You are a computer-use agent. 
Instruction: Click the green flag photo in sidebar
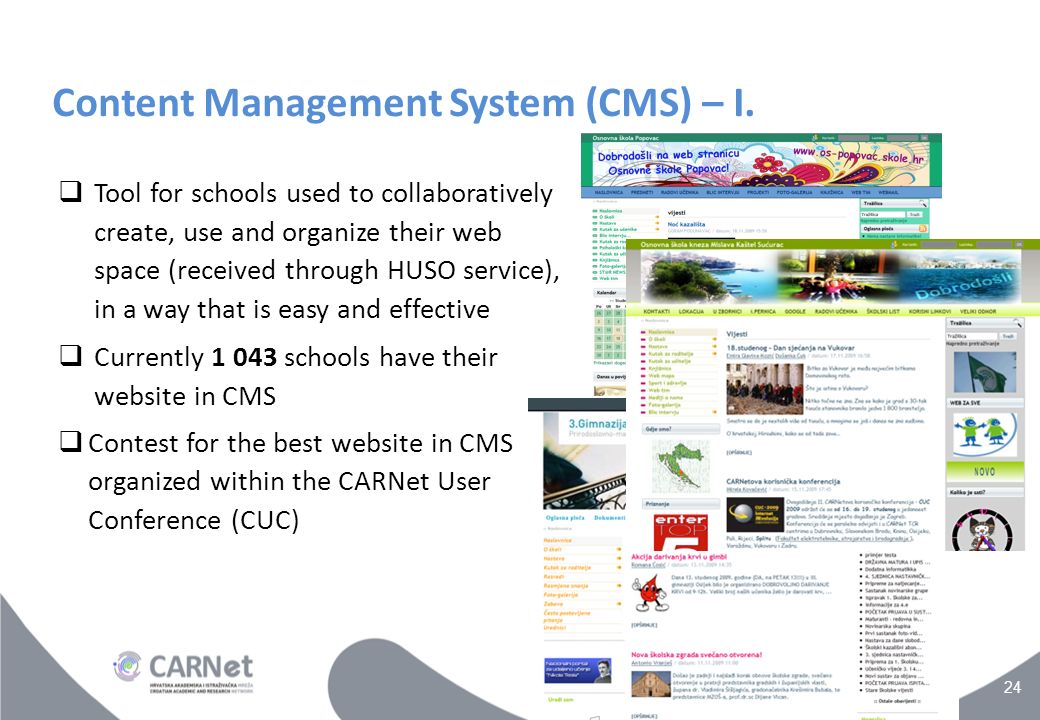click(x=985, y=372)
